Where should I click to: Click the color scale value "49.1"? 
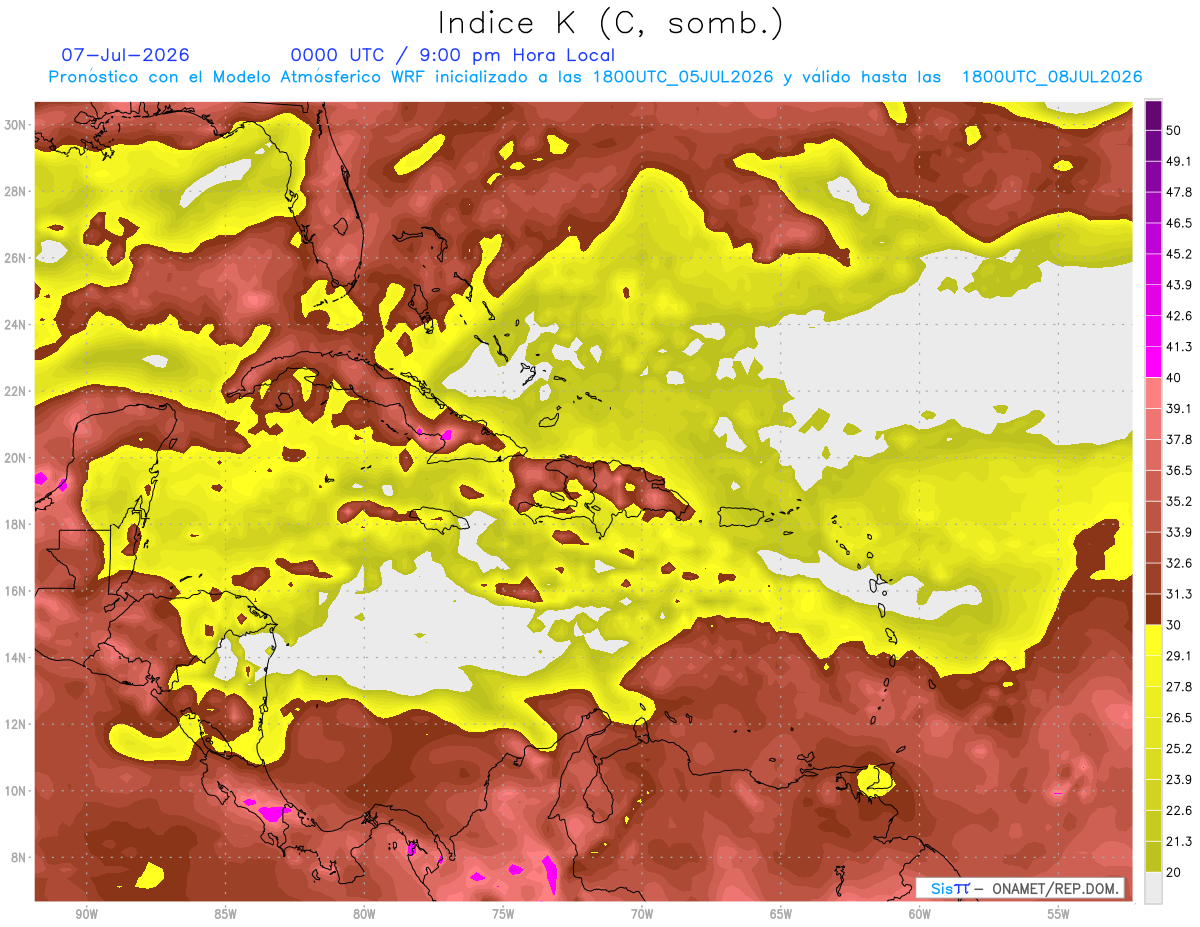(x=1179, y=162)
